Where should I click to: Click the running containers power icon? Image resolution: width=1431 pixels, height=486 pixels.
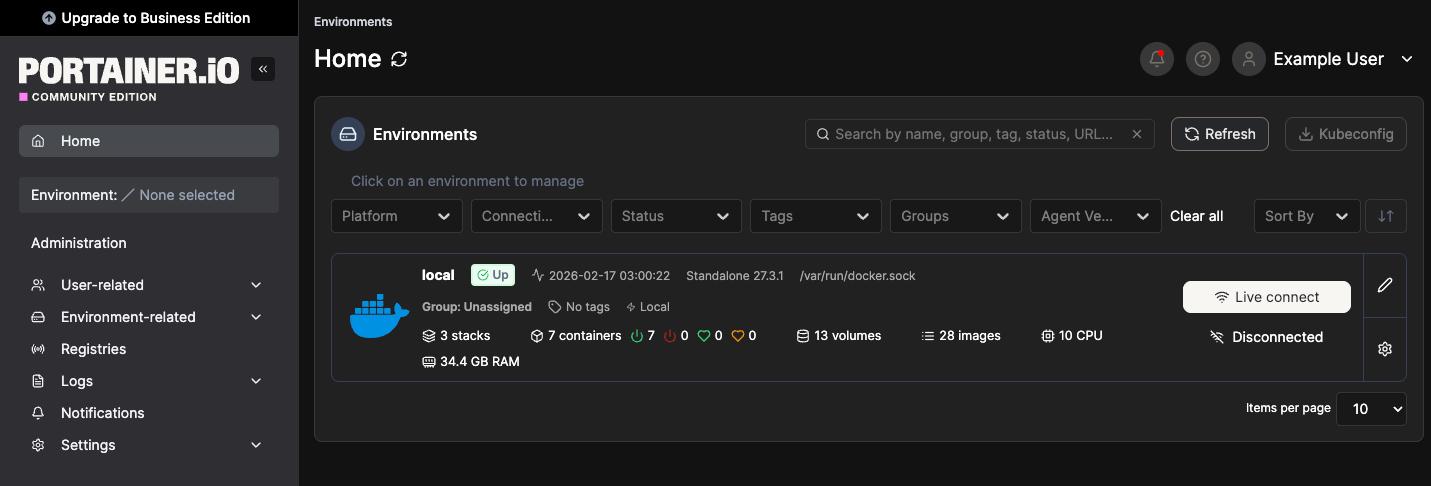click(x=637, y=336)
